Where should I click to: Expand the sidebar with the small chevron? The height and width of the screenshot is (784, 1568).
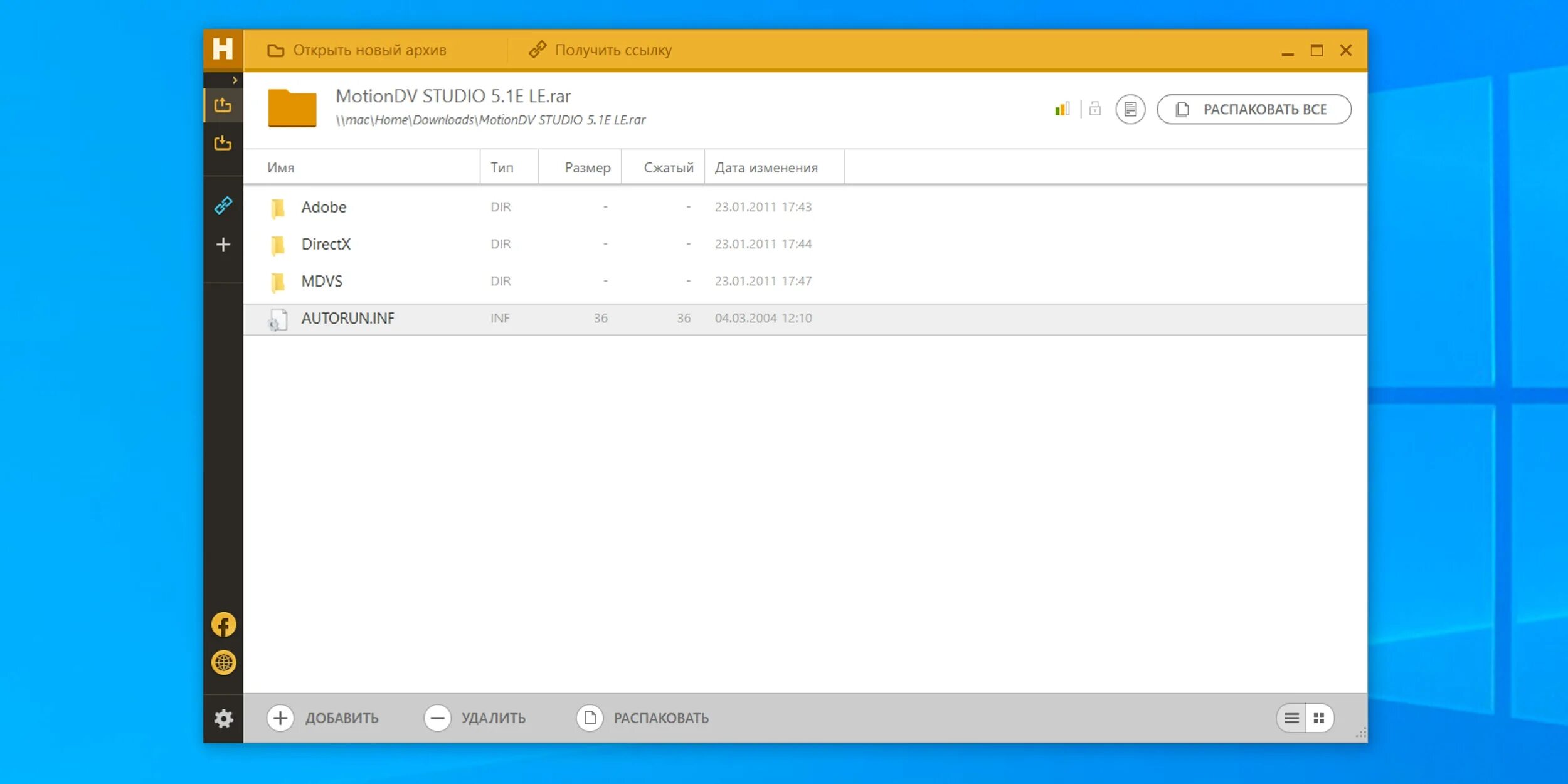pyautogui.click(x=235, y=80)
